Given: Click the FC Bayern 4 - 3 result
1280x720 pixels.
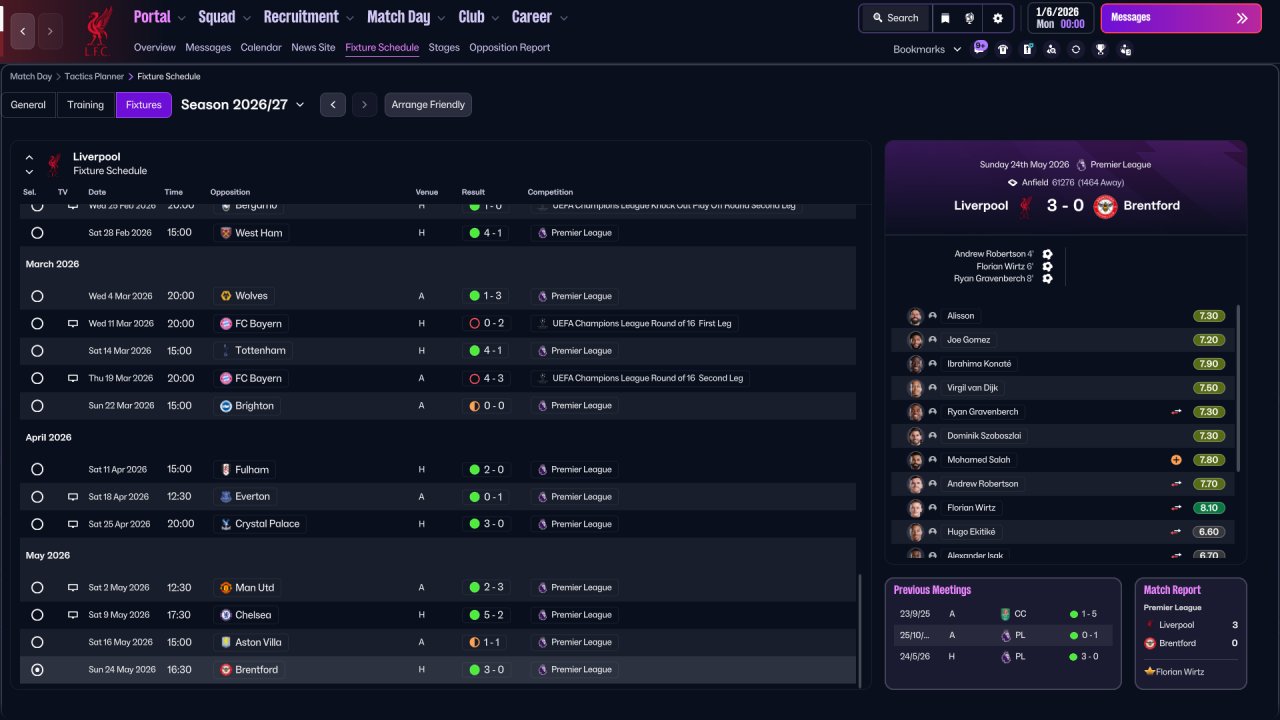Looking at the screenshot, I should pyautogui.click(x=486, y=379).
